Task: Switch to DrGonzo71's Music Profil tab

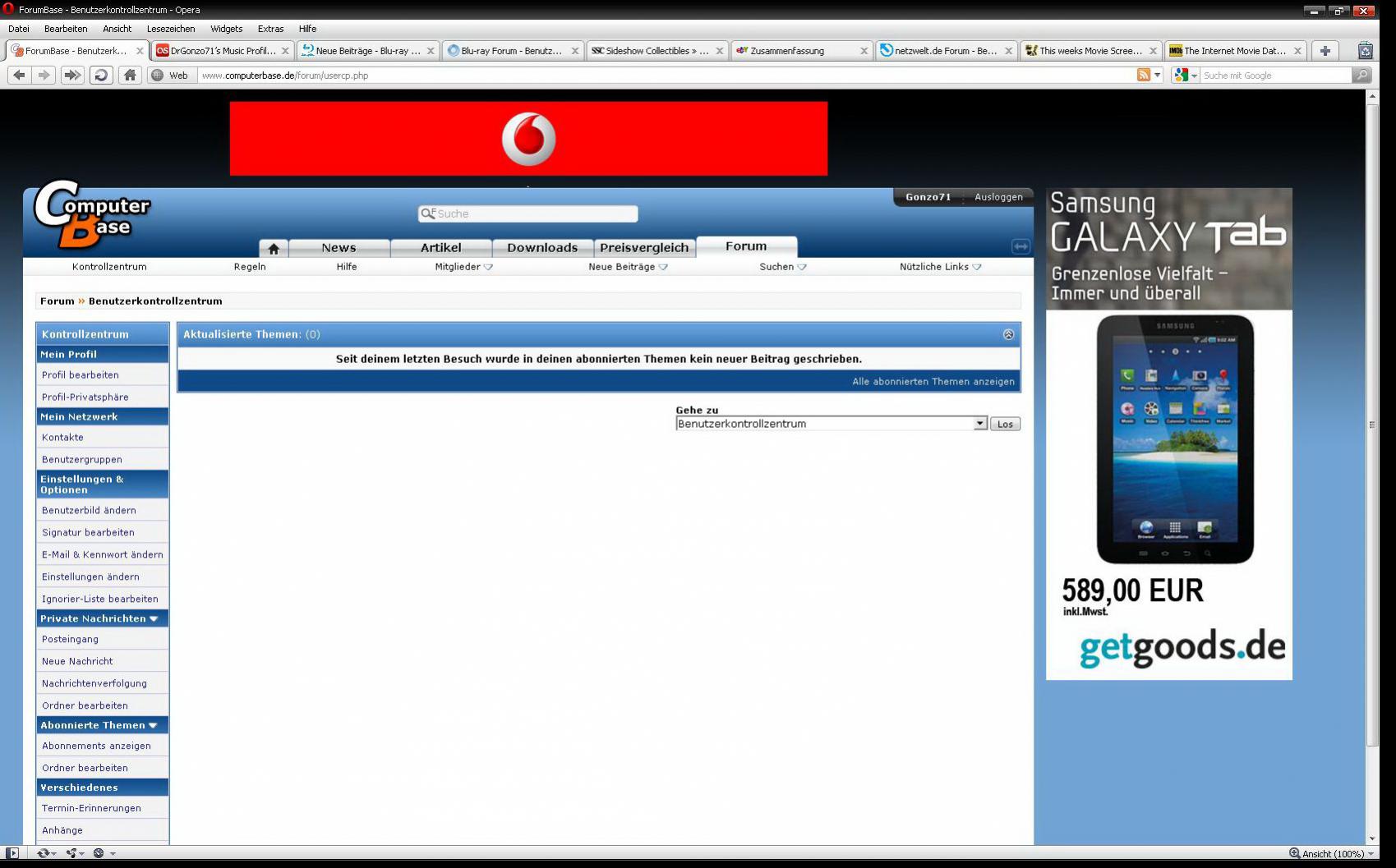Action: (223, 51)
